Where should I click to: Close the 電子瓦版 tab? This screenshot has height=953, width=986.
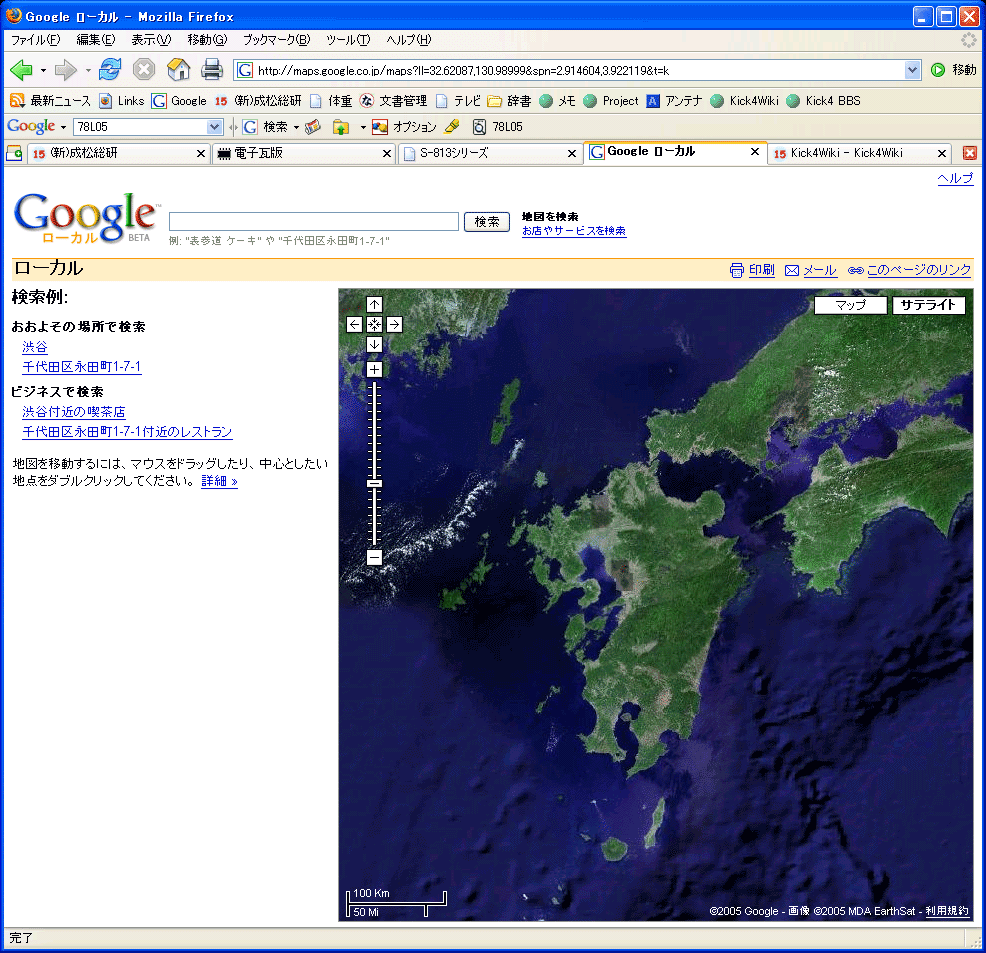[387, 153]
